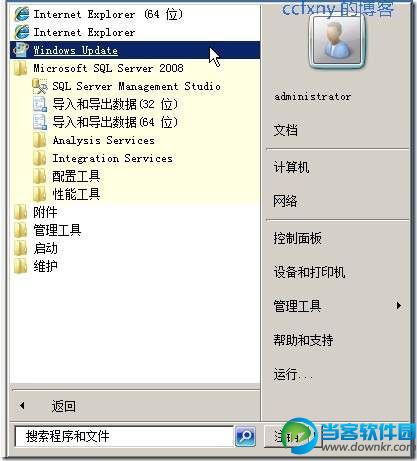
Task: Open the Windows Update icon
Action: click(x=21, y=50)
